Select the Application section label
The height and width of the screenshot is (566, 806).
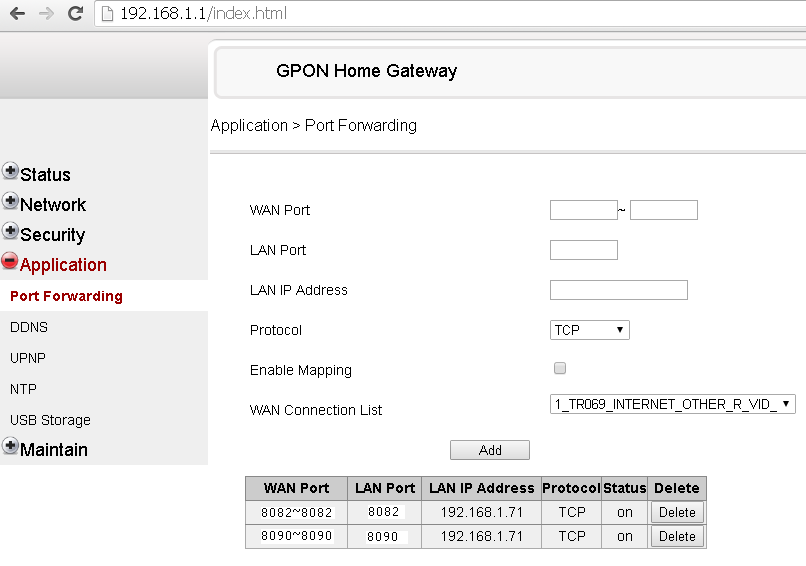tap(63, 265)
